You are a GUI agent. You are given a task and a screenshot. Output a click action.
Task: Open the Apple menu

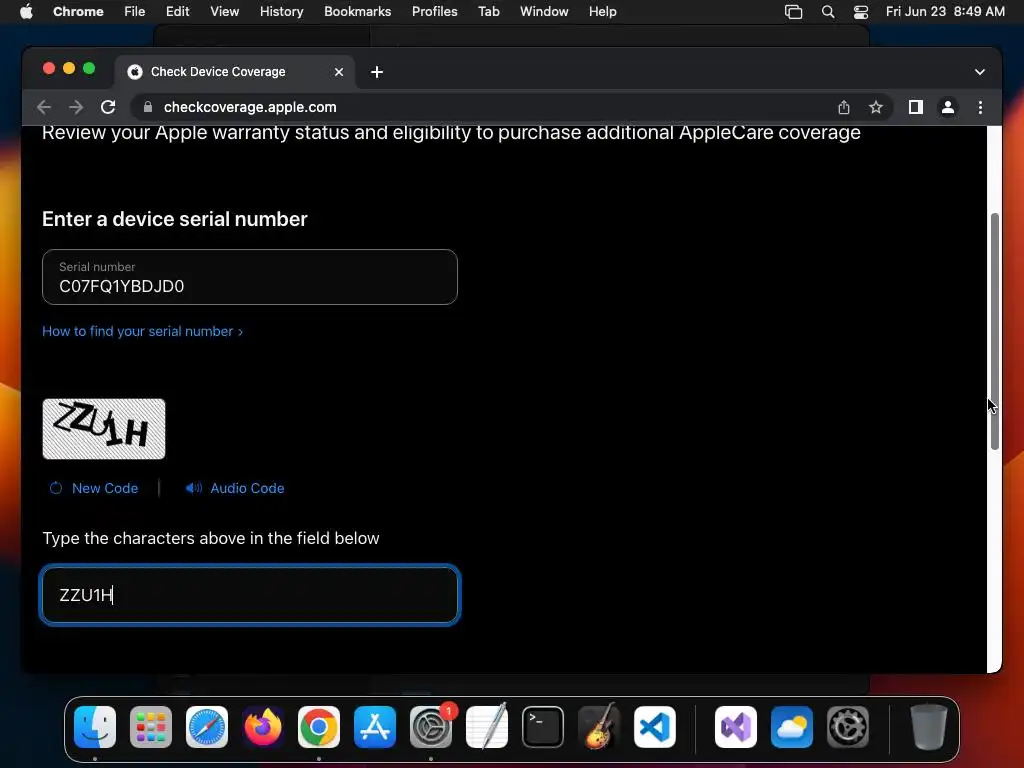tap(26, 12)
